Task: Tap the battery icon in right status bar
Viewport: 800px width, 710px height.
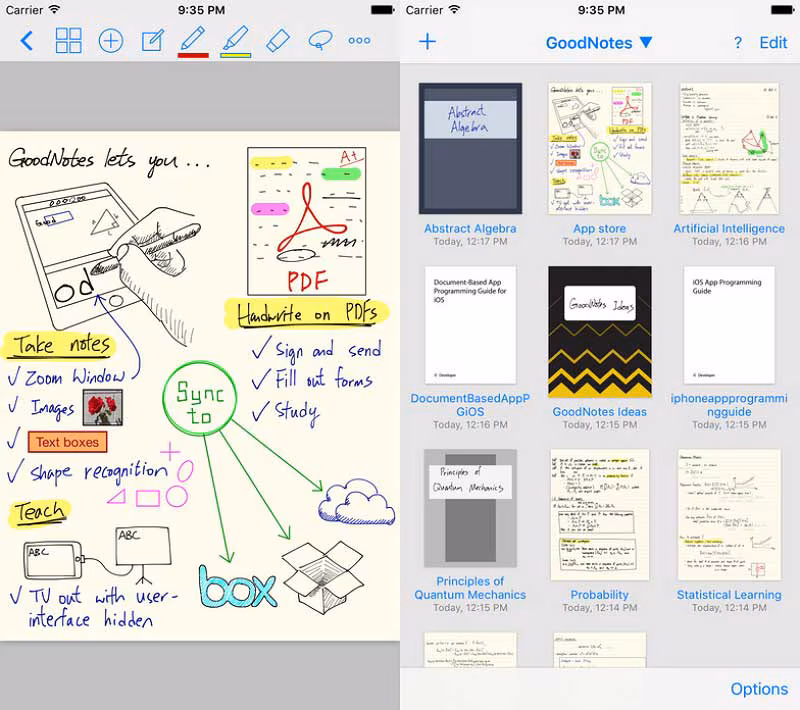Action: (x=782, y=10)
